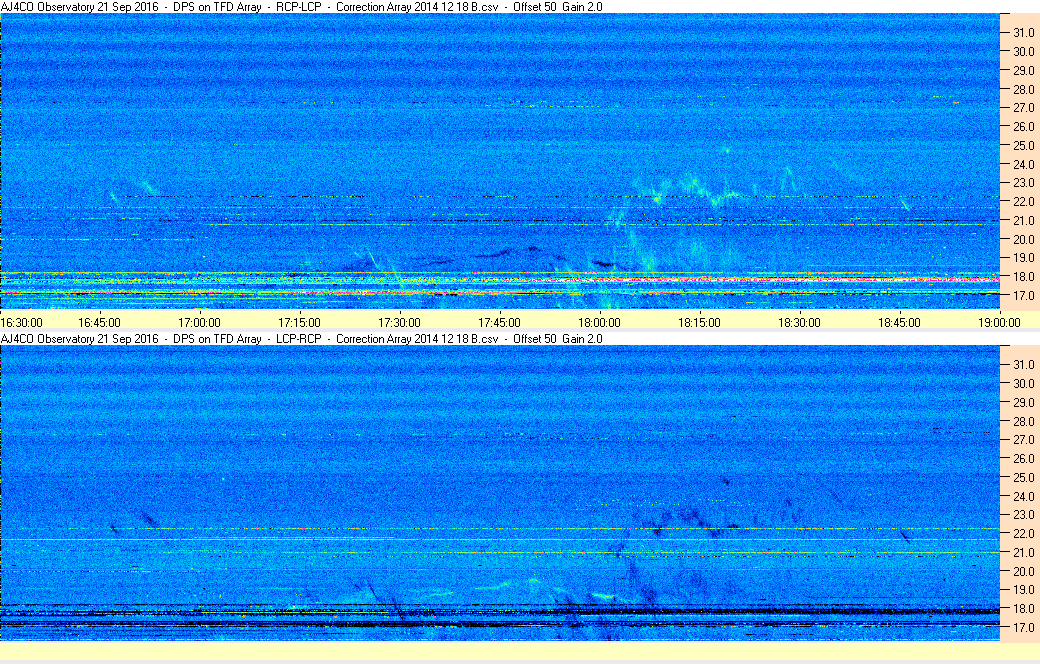The image size is (1040, 664).
Task: Click the 18:15:00 time axis label
Action: [699, 322]
